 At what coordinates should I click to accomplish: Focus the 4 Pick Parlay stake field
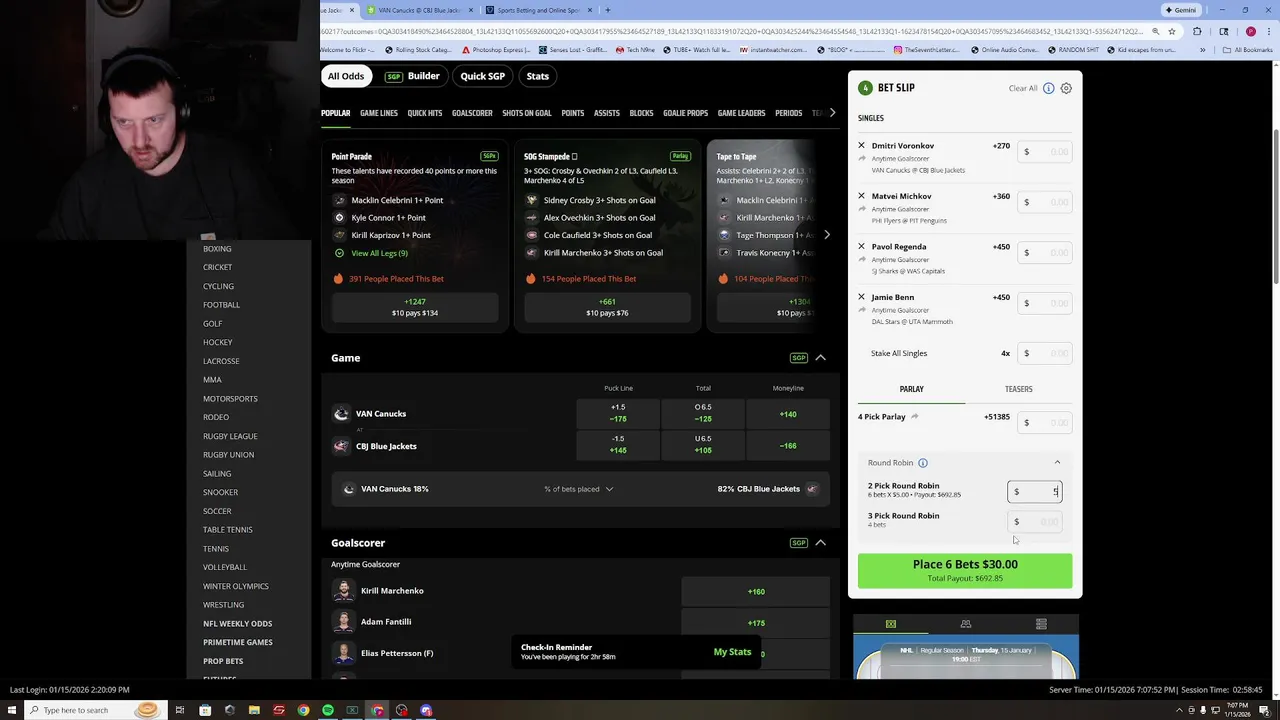(x=1046, y=422)
